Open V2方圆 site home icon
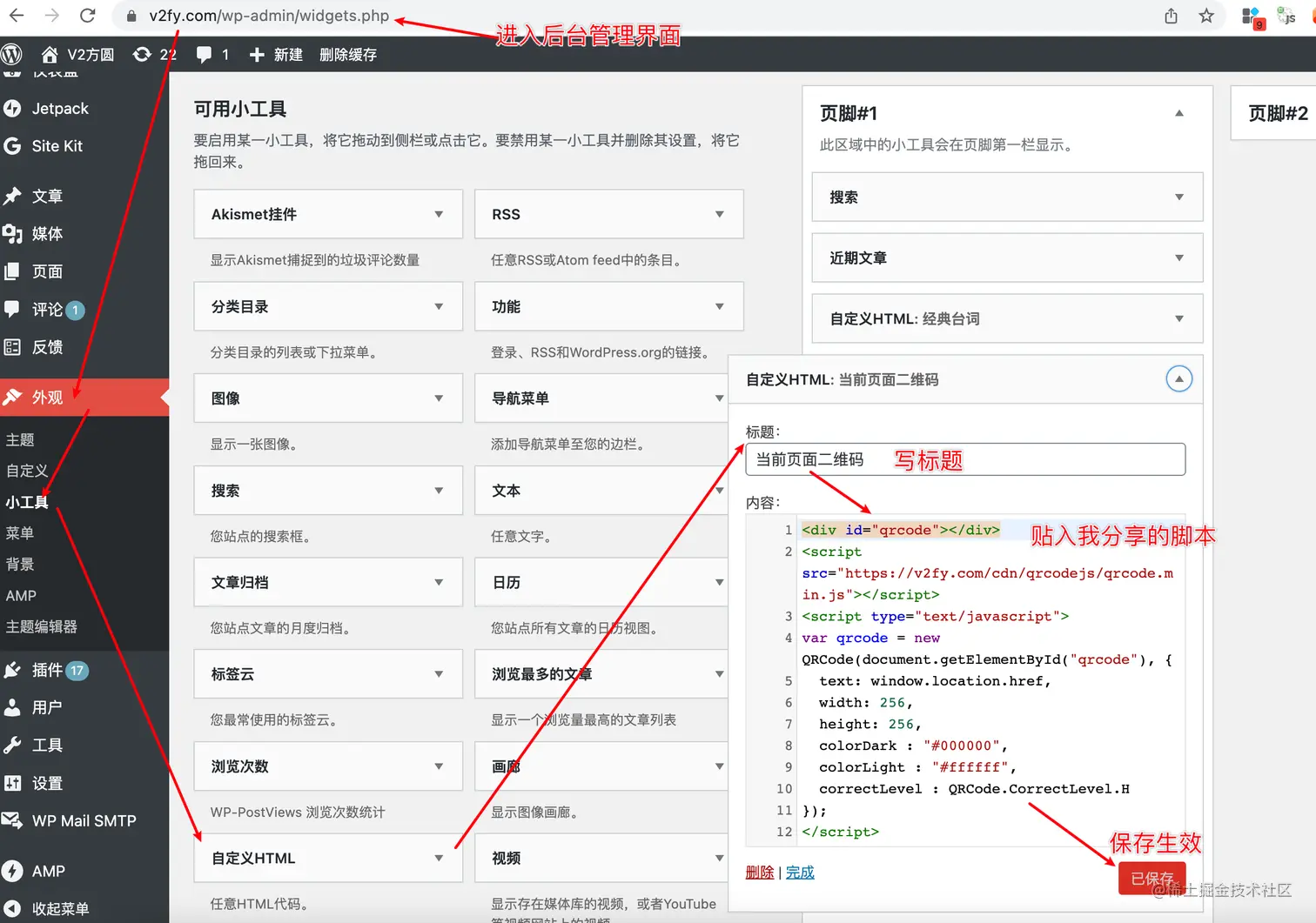The height and width of the screenshot is (923, 1316). pyautogui.click(x=50, y=54)
